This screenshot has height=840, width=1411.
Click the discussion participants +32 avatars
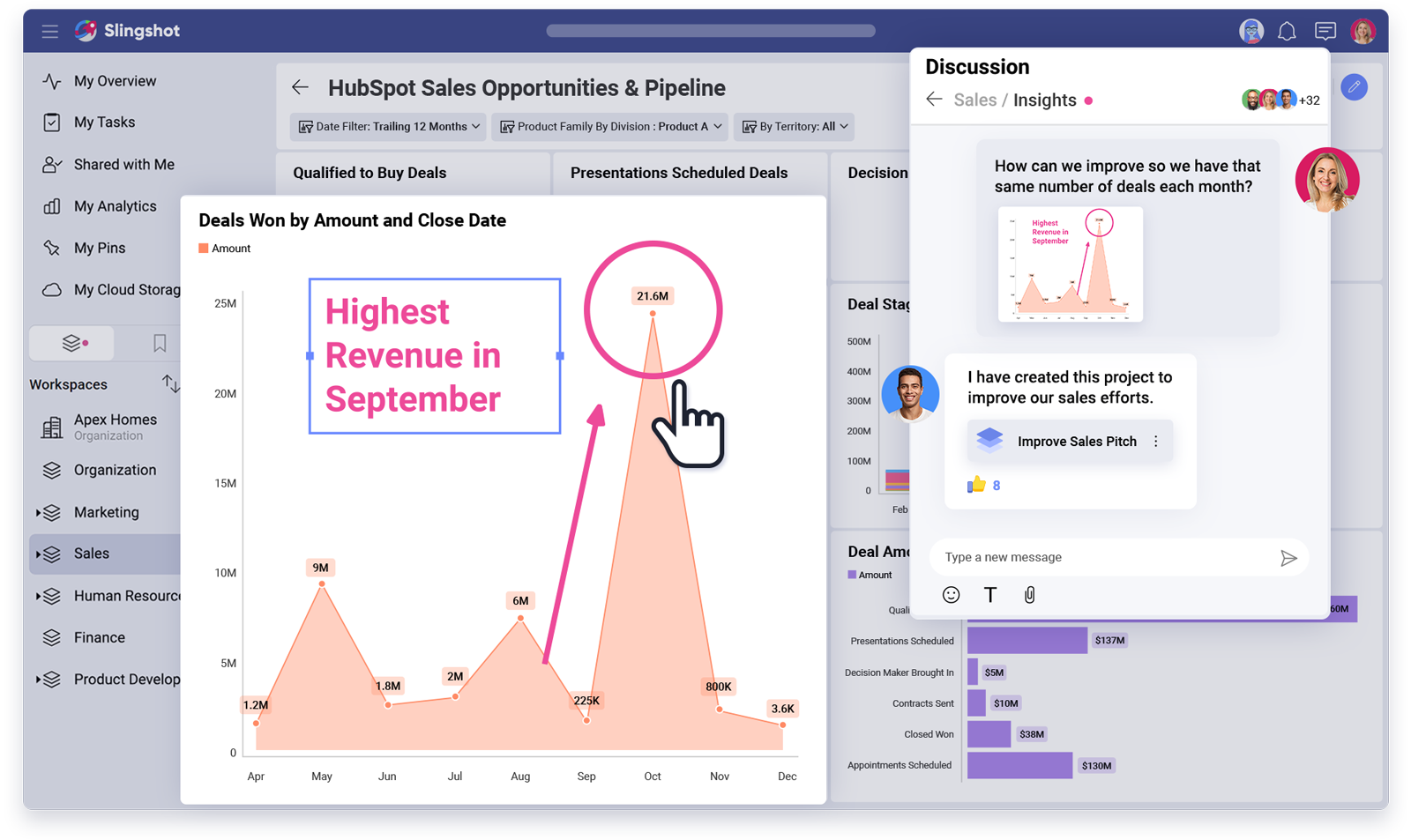coord(1280,100)
